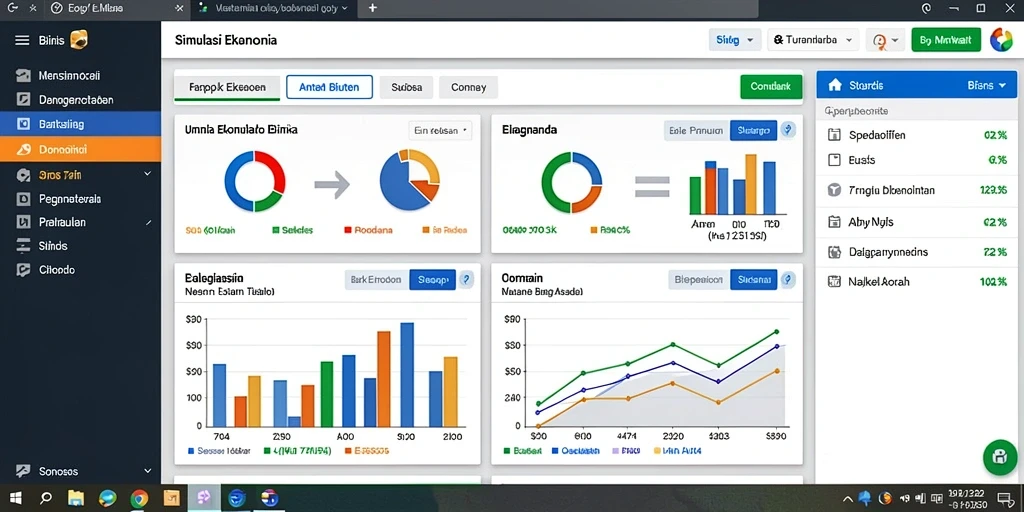The height and width of the screenshot is (512, 1024).
Task: Open Chrome from the Windows taskbar
Action: [139, 498]
